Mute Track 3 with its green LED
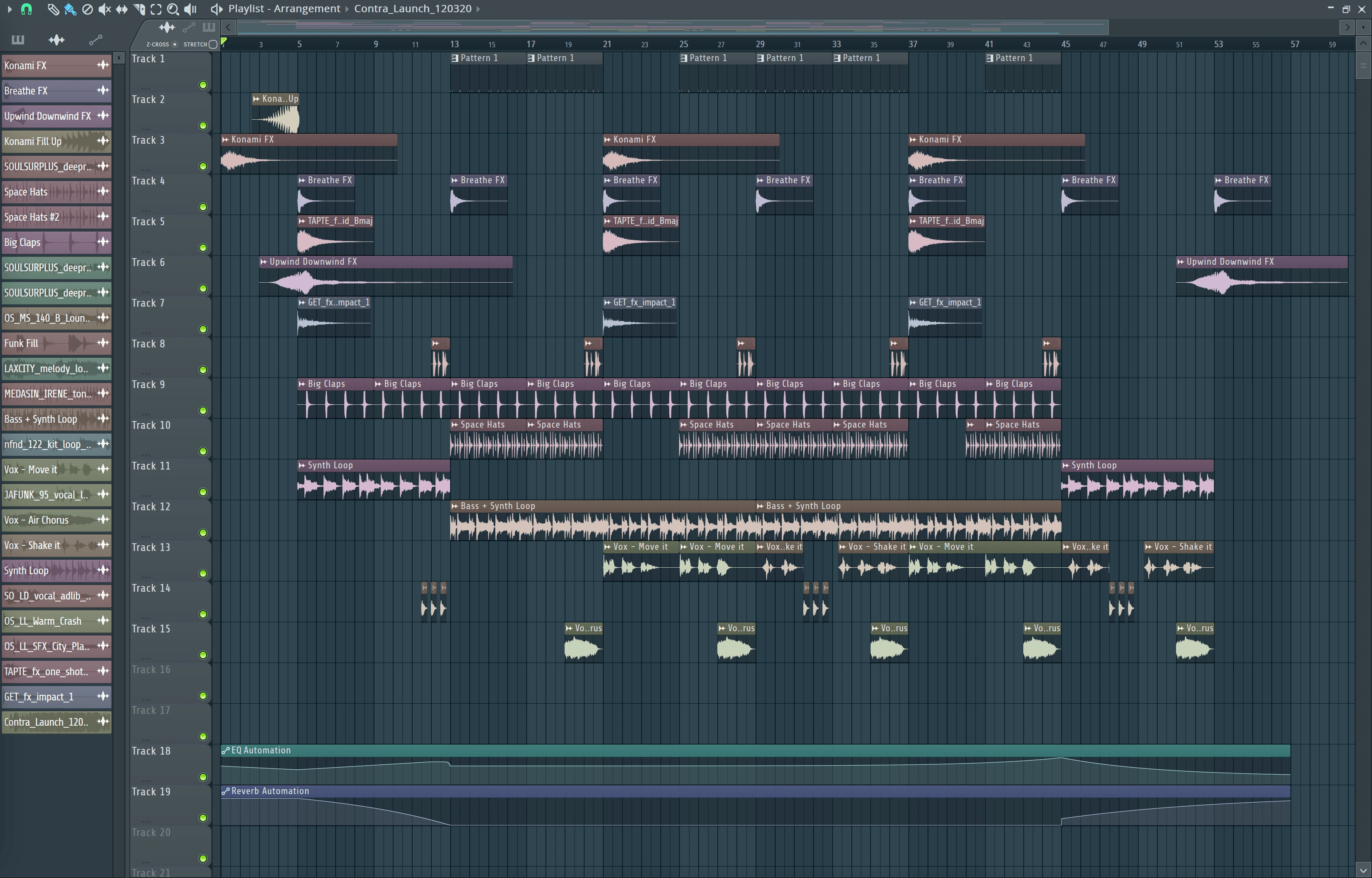The width and height of the screenshot is (1372, 878). [203, 167]
